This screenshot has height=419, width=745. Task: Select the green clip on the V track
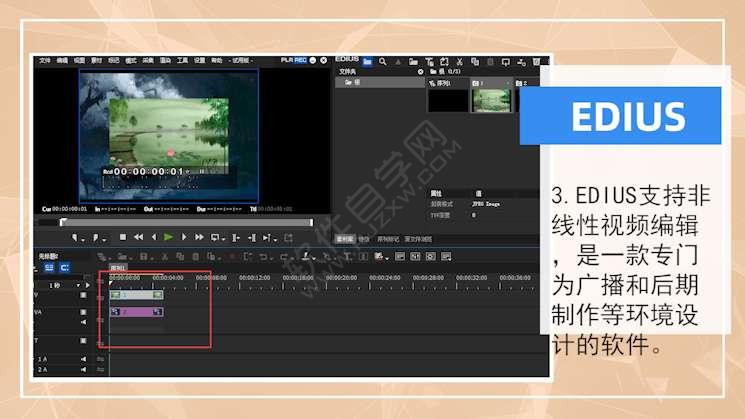(137, 295)
